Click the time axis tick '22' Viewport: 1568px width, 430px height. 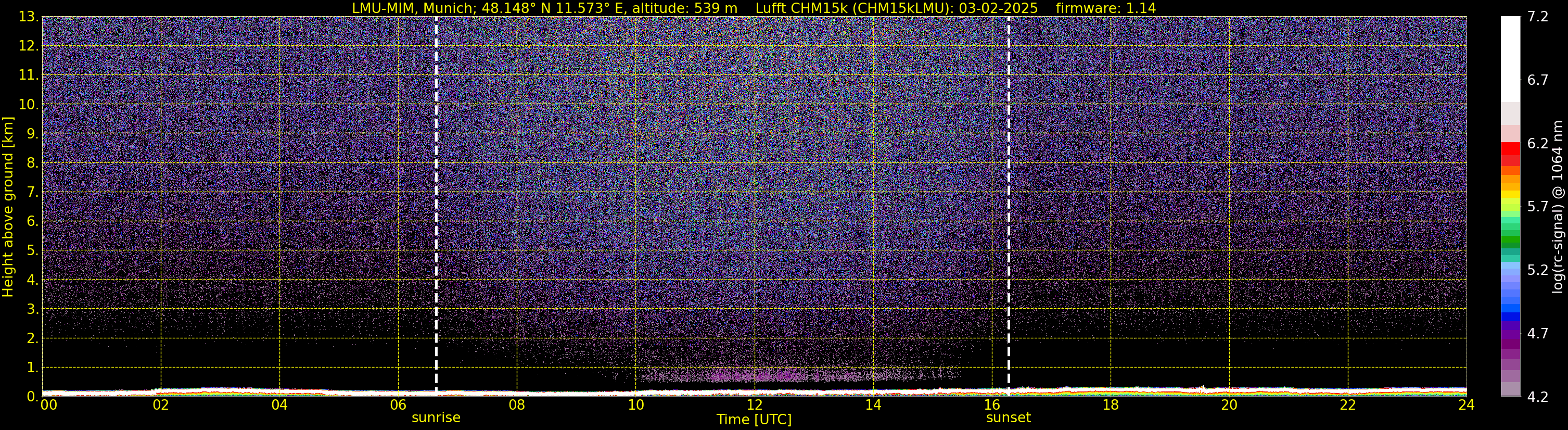tap(1348, 405)
